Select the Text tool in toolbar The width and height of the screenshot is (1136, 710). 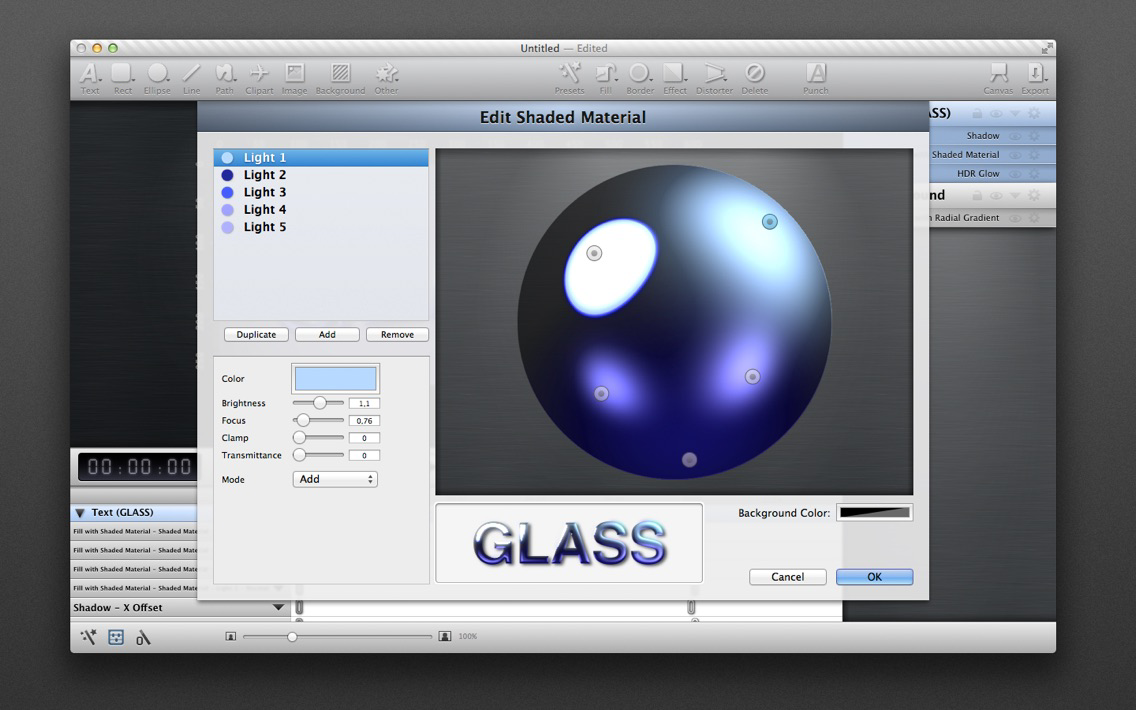coord(90,78)
